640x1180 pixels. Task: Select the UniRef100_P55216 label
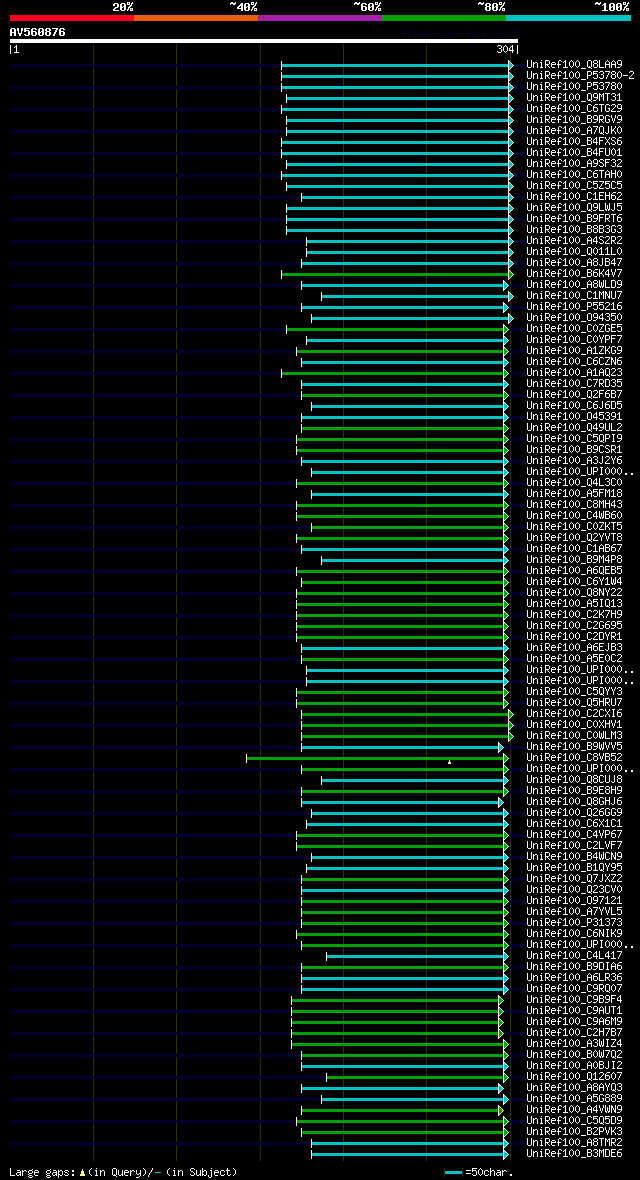(574, 306)
